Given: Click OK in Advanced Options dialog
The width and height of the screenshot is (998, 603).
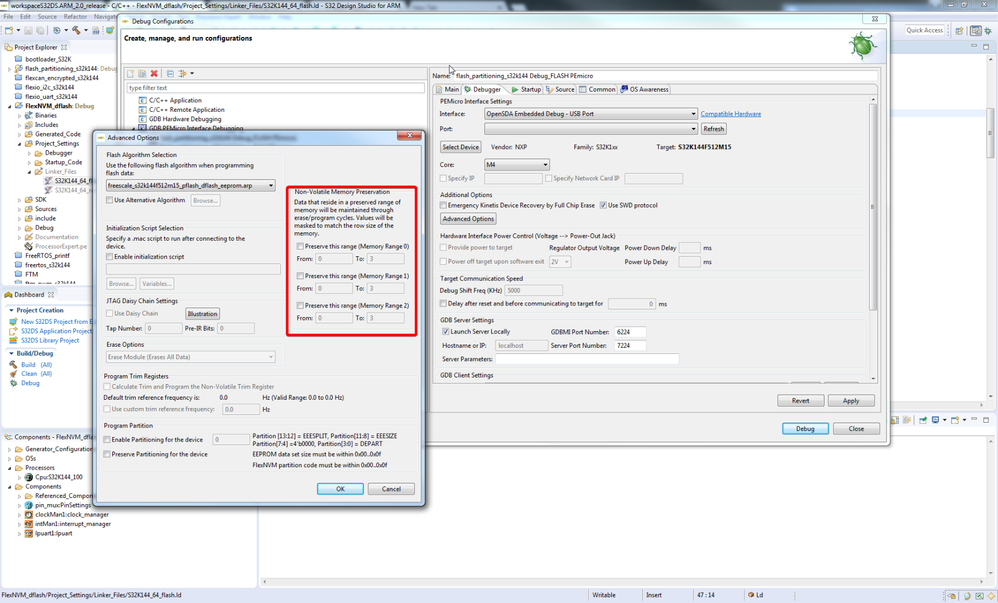Looking at the screenshot, I should pyautogui.click(x=341, y=489).
